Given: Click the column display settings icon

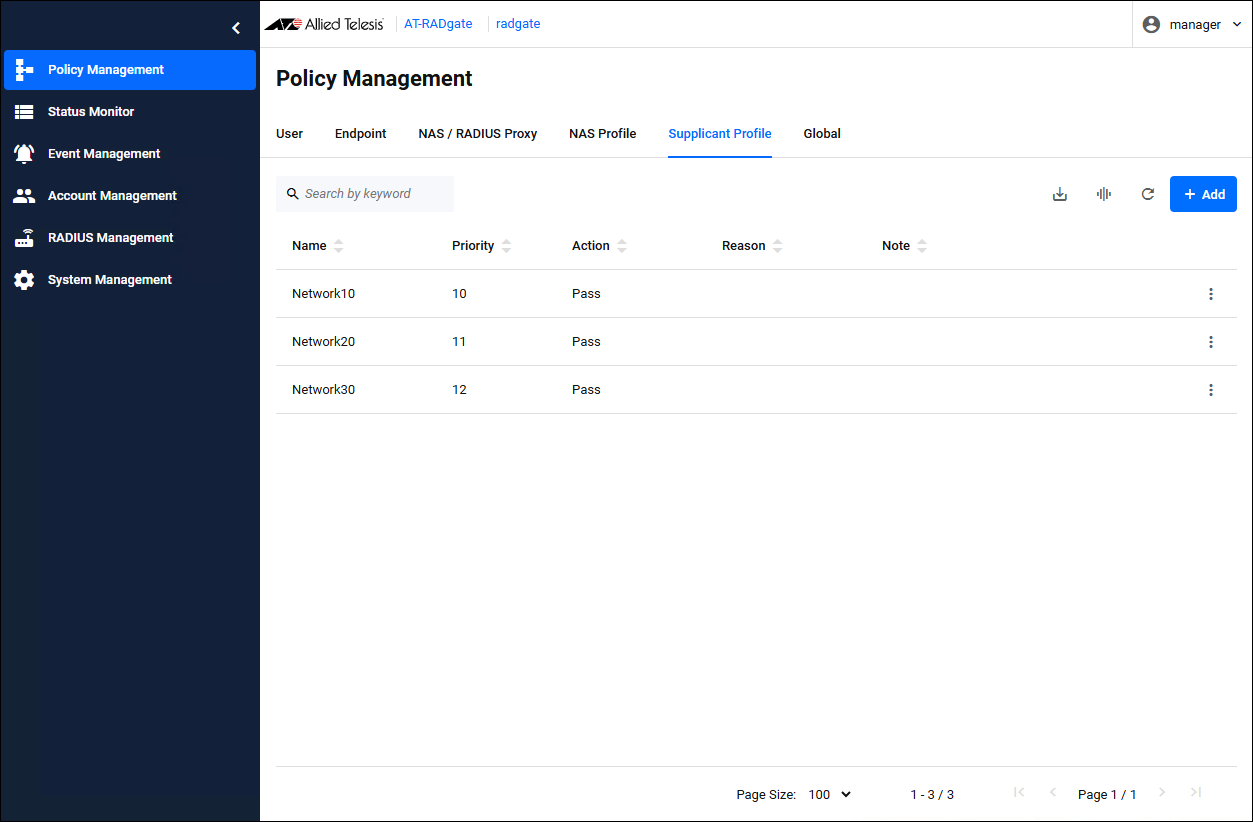Looking at the screenshot, I should (1104, 194).
